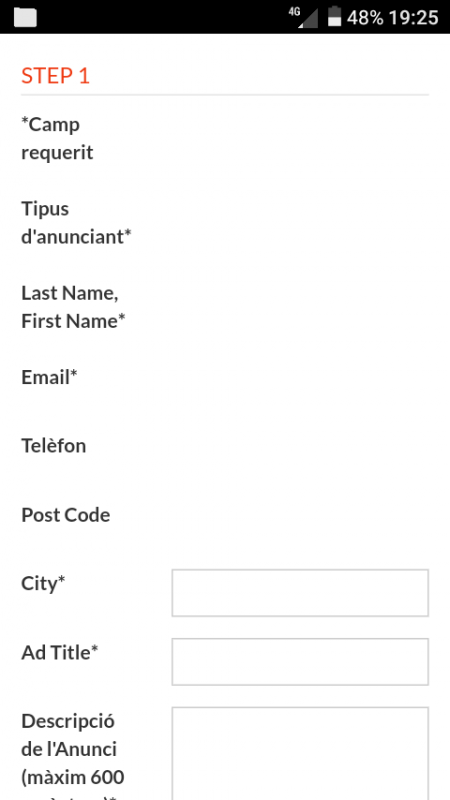Click the divider line under STEP 1
The image size is (450, 800).
225,95
